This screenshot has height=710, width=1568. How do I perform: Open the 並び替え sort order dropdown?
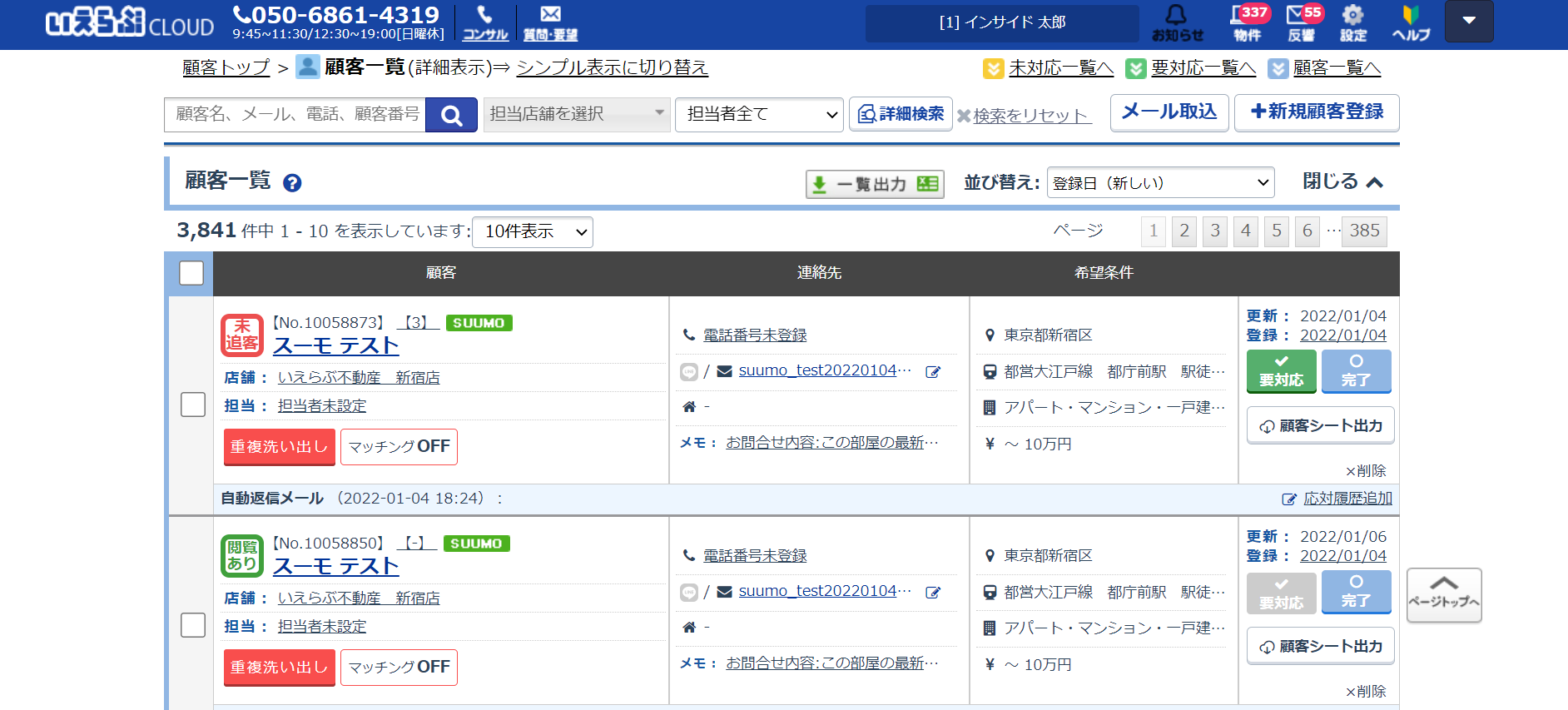[1160, 183]
